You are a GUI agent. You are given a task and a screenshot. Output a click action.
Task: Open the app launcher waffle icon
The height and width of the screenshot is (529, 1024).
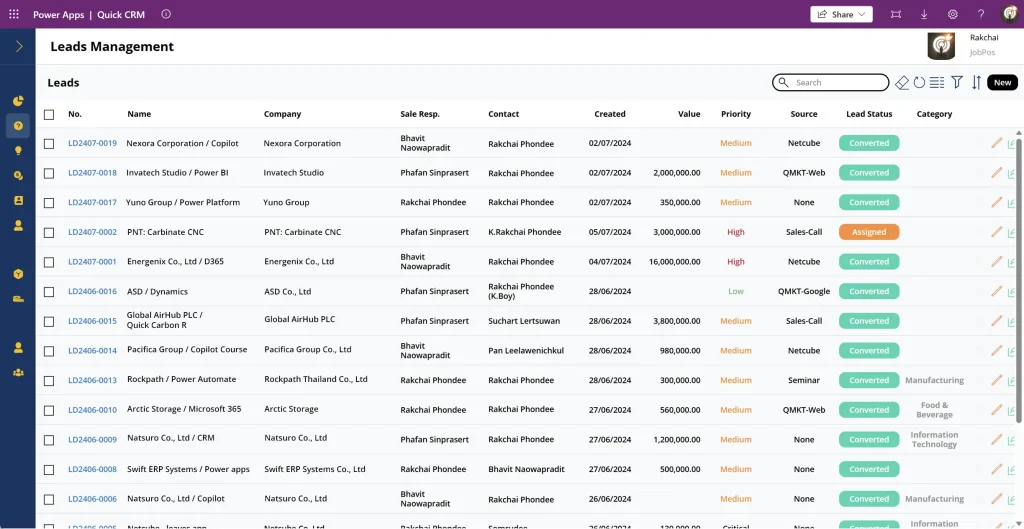pos(14,14)
